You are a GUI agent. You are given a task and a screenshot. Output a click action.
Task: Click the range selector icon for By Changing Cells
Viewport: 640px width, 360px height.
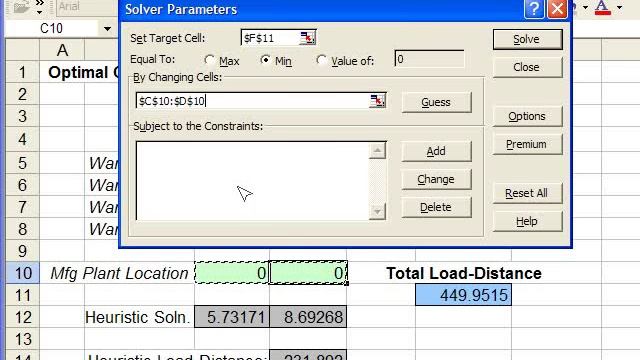pyautogui.click(x=377, y=100)
